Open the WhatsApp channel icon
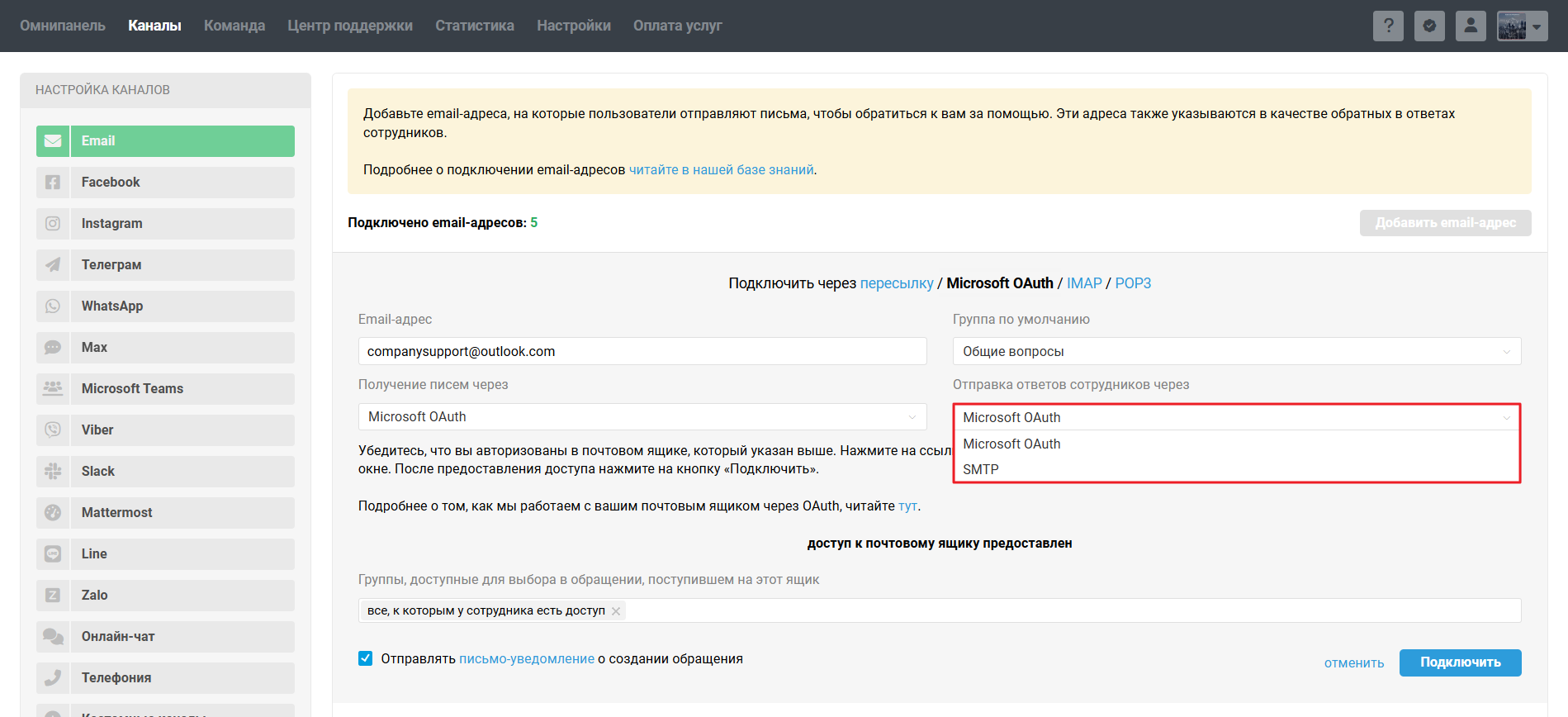 [x=53, y=306]
